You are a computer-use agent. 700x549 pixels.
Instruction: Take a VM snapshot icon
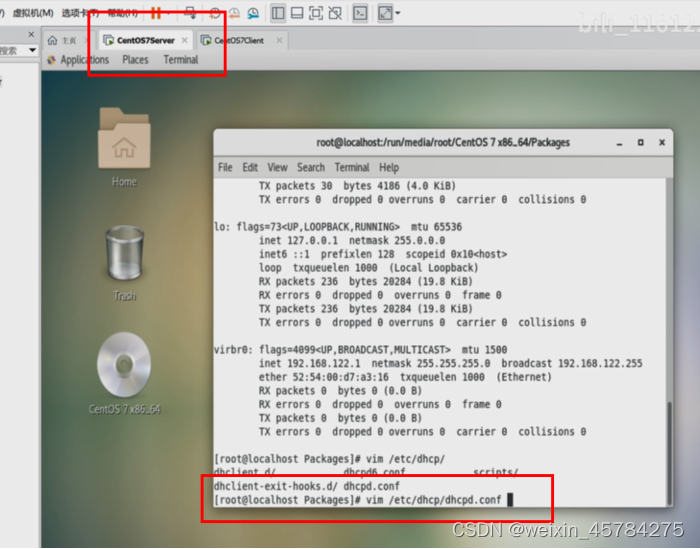click(215, 13)
